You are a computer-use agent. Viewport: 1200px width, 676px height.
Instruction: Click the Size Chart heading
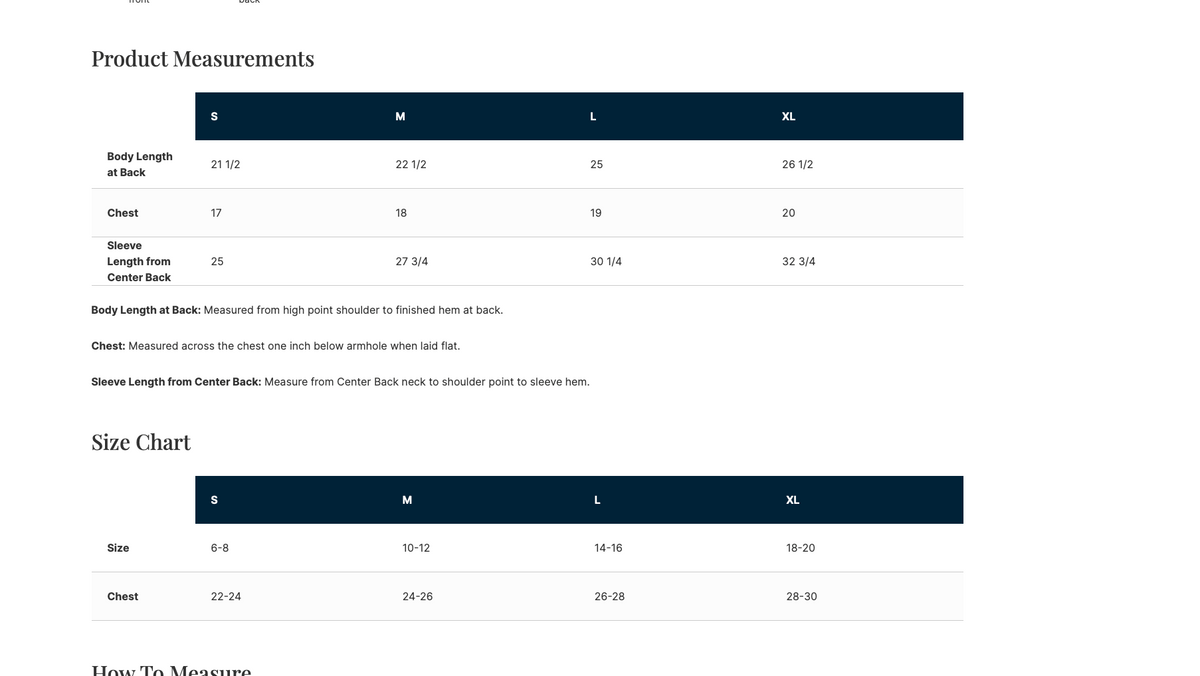pos(141,442)
